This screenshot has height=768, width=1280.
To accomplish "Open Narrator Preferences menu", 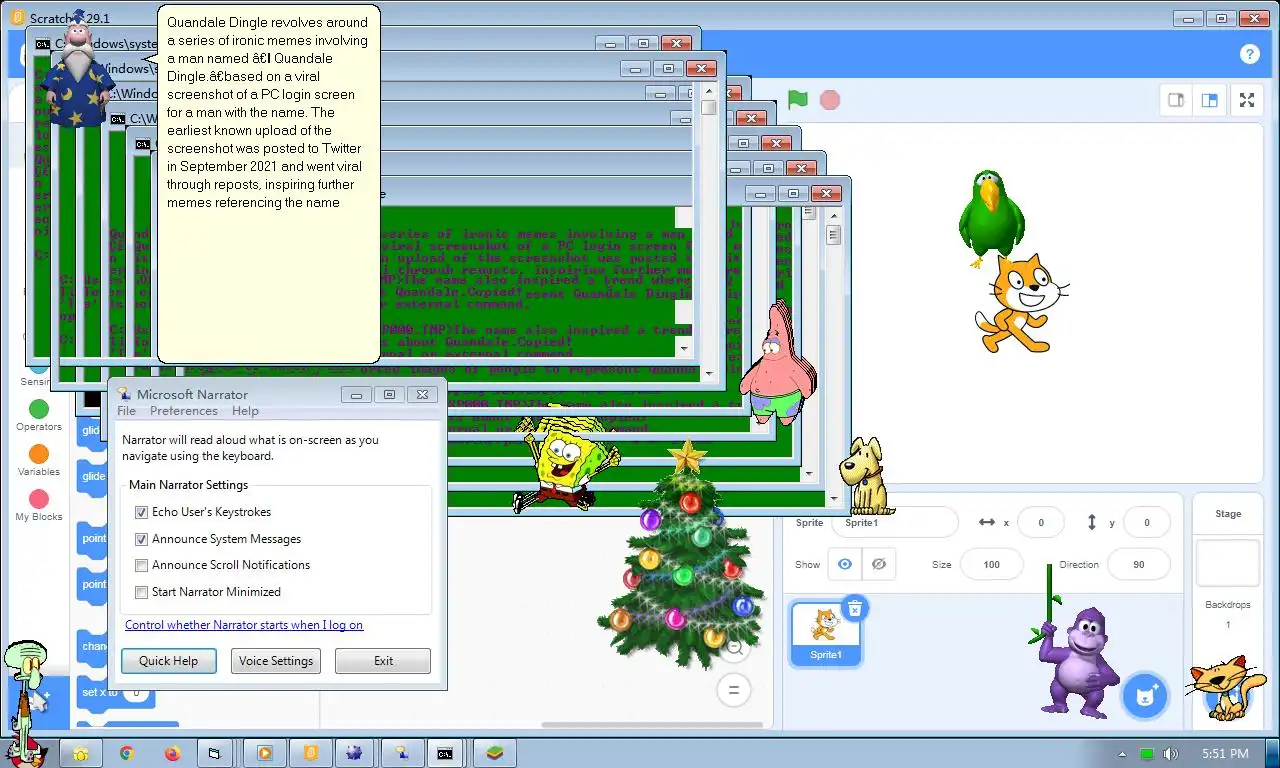I will (x=184, y=411).
